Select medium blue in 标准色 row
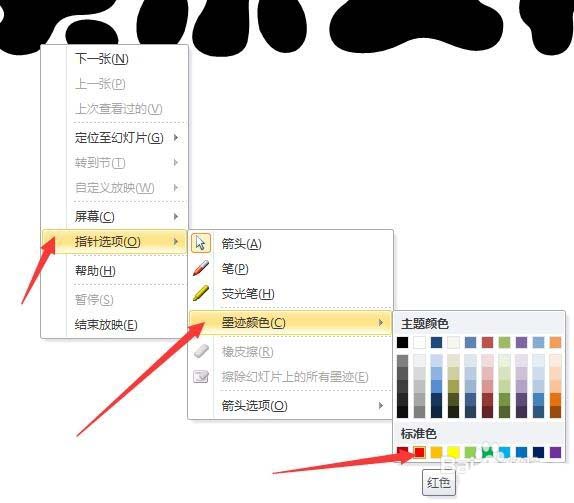The height and width of the screenshot is (503, 574). (522, 452)
